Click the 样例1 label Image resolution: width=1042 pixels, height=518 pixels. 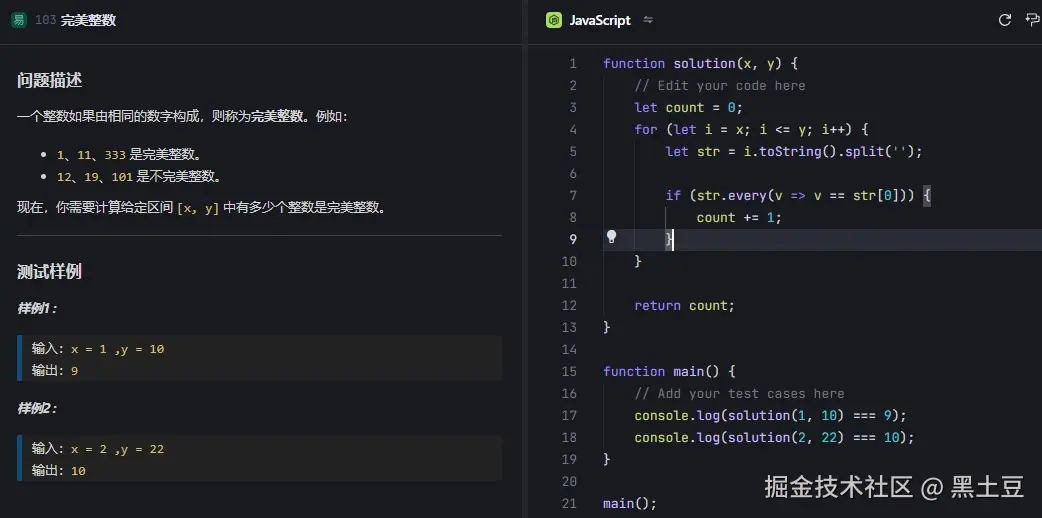tap(37, 309)
